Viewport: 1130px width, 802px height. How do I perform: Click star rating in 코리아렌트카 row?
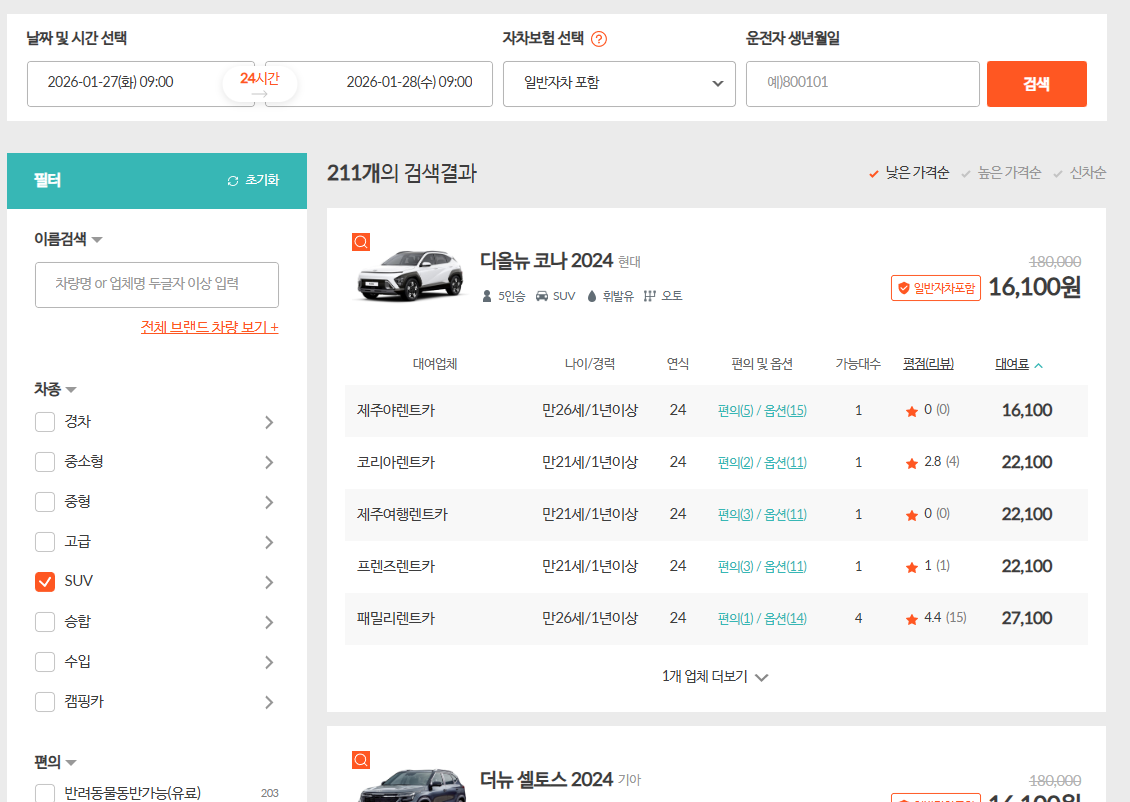(x=912, y=463)
